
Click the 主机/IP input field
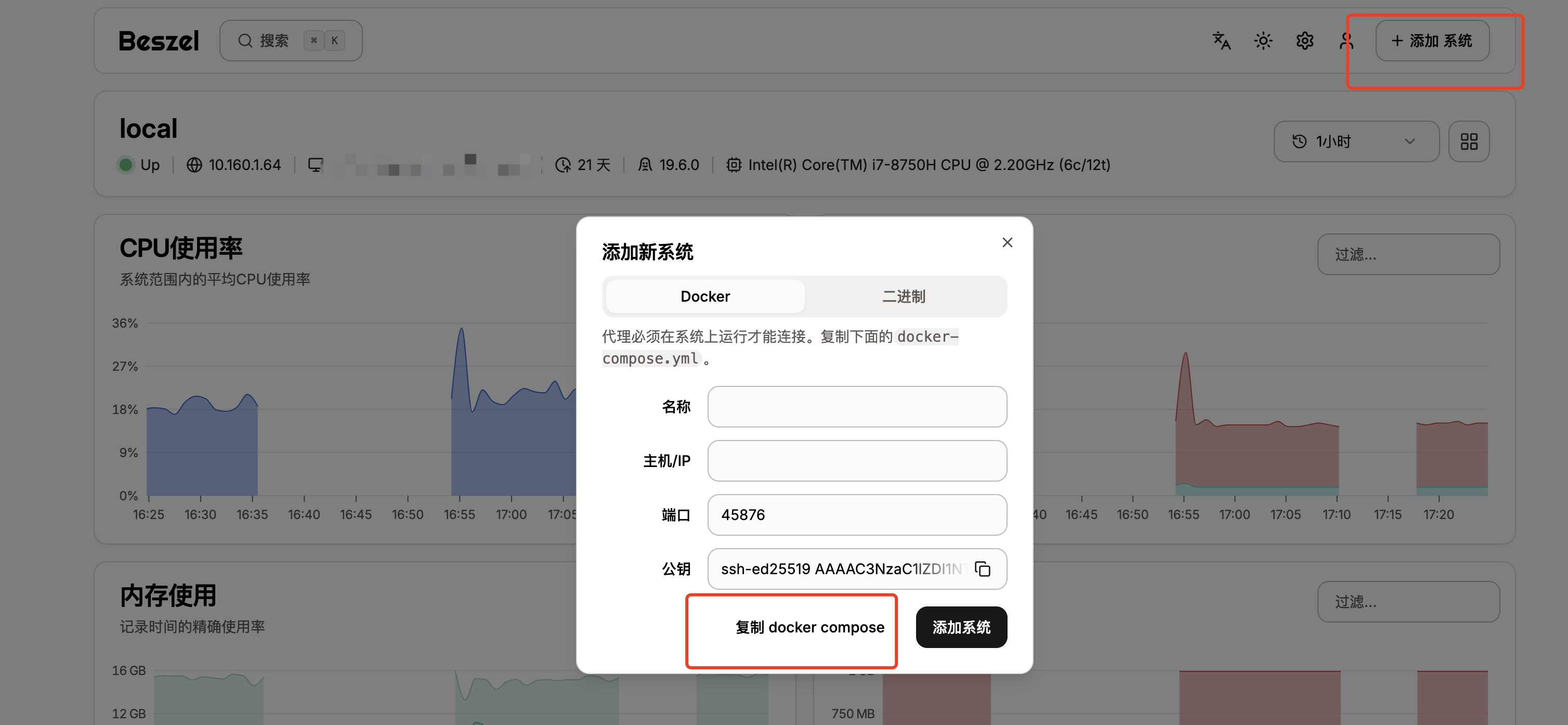tap(856, 461)
